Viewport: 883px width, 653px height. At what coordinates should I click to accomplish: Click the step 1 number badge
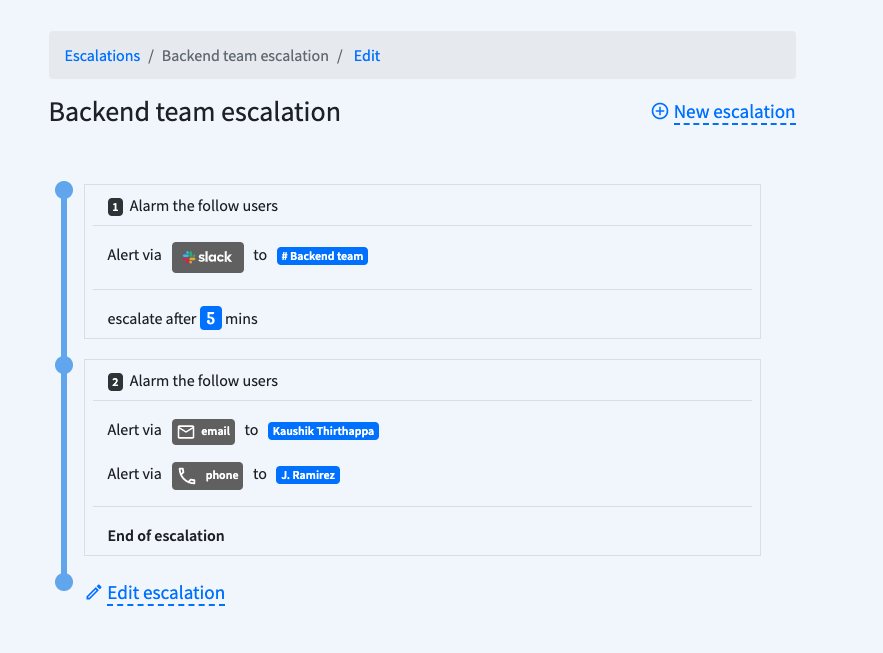click(116, 207)
